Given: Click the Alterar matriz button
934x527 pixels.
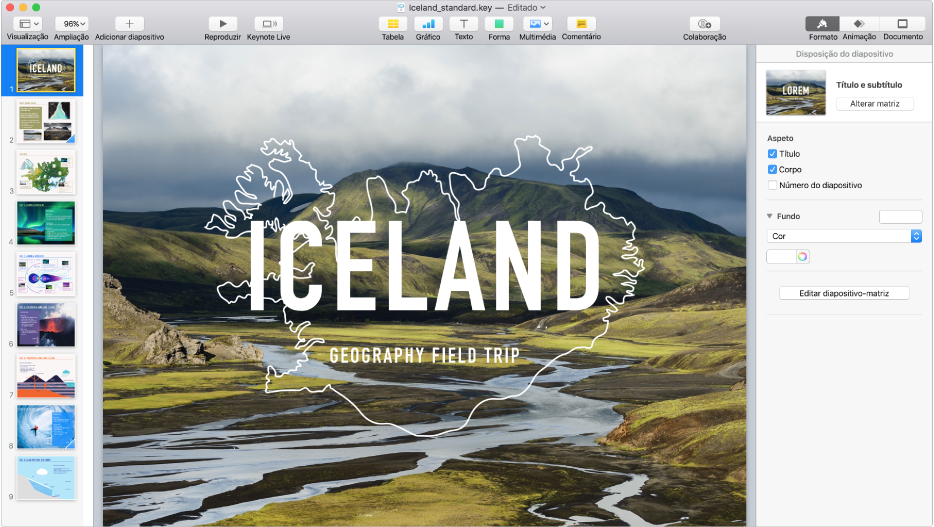Looking at the screenshot, I should click(x=874, y=104).
